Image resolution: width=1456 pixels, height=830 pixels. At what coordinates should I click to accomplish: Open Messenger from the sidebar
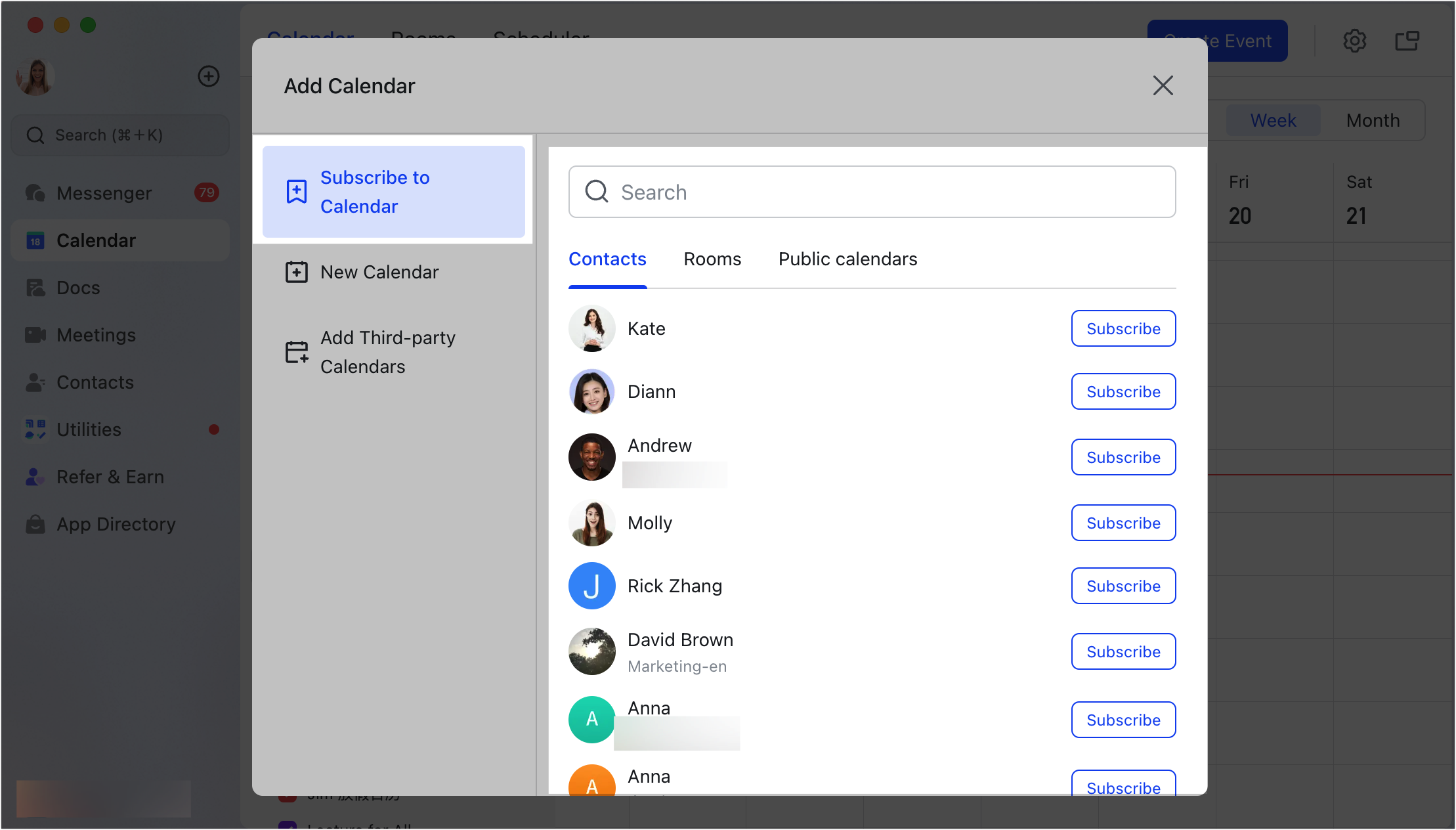point(104,193)
